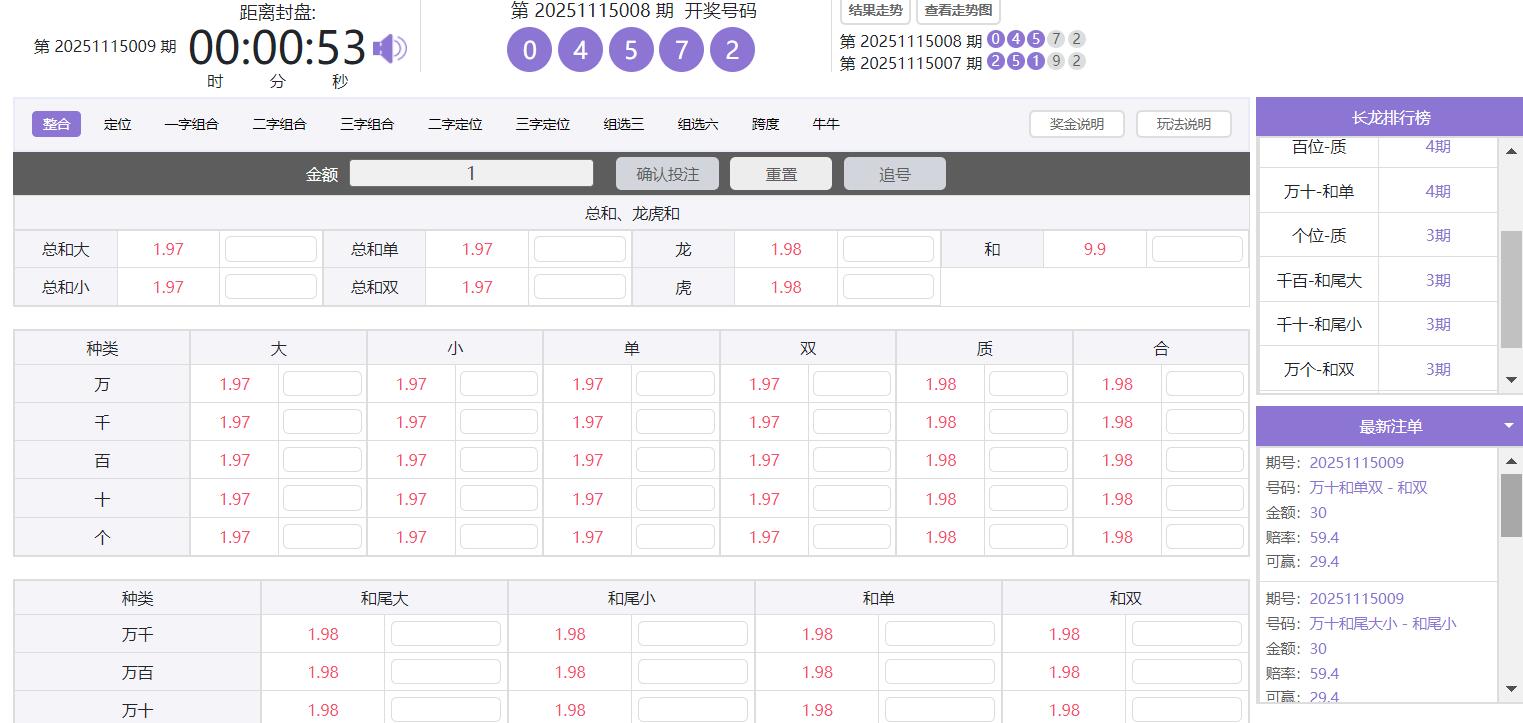Click the 金额 amount input field
Image resolution: width=1523 pixels, height=723 pixels.
(x=471, y=172)
